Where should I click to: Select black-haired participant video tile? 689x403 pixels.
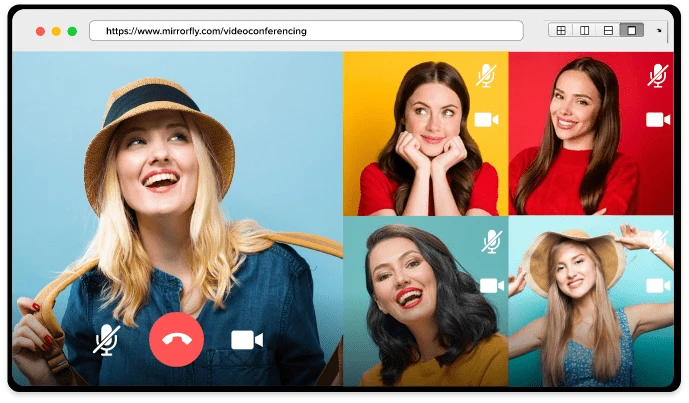click(425, 301)
